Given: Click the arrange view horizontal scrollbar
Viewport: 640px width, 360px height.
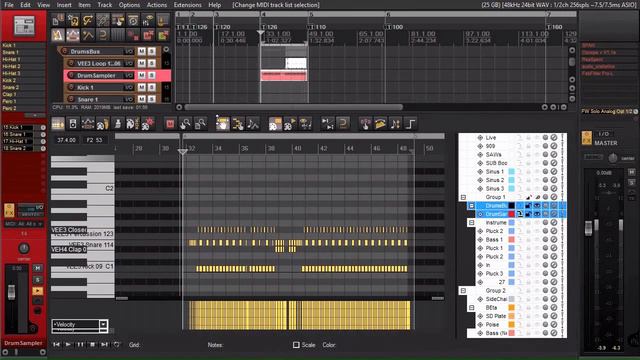Looking at the screenshot, I should coord(293,107).
